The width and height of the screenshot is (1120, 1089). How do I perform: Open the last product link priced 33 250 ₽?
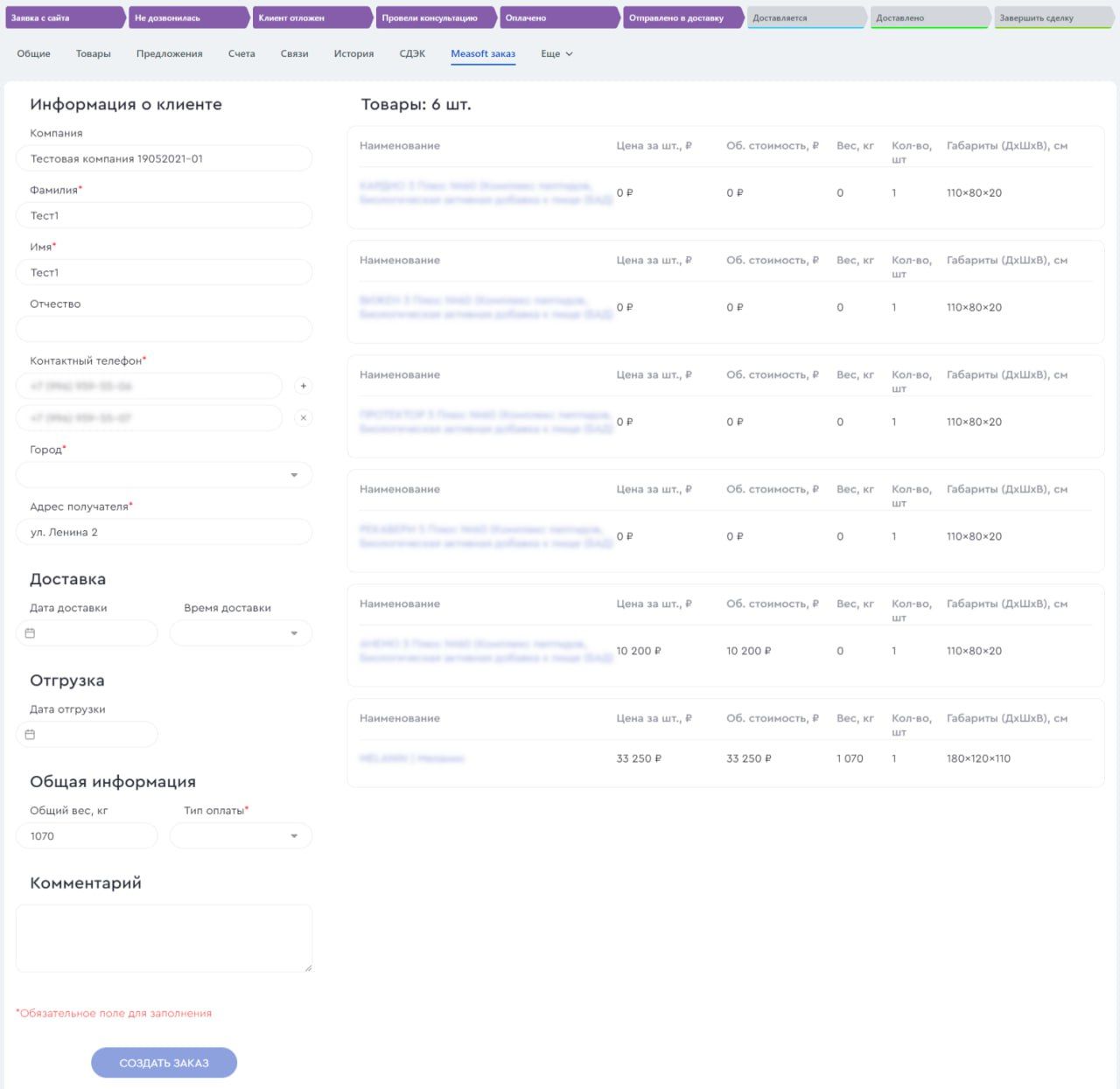coord(412,758)
